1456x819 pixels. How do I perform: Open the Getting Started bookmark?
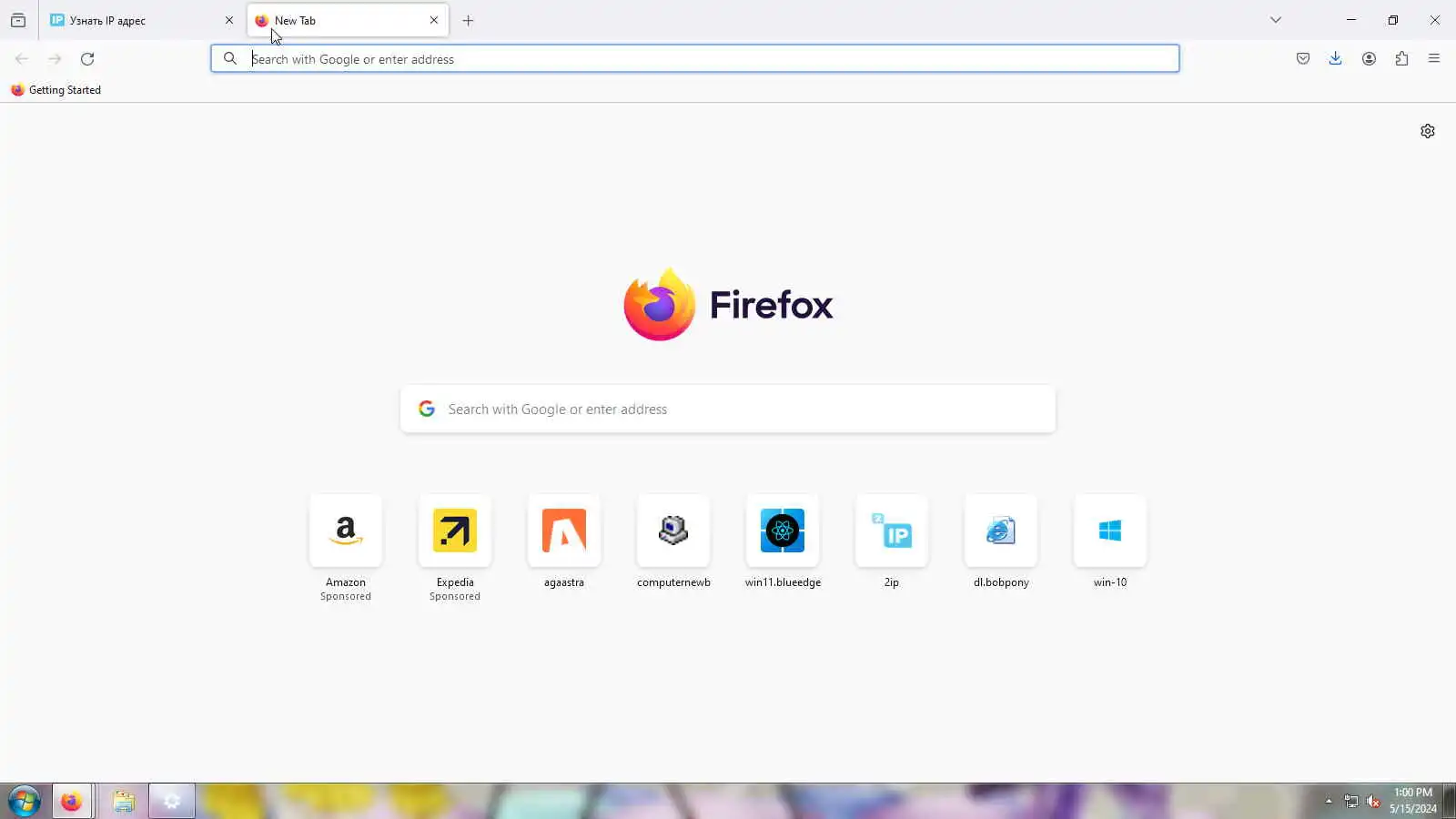[56, 90]
